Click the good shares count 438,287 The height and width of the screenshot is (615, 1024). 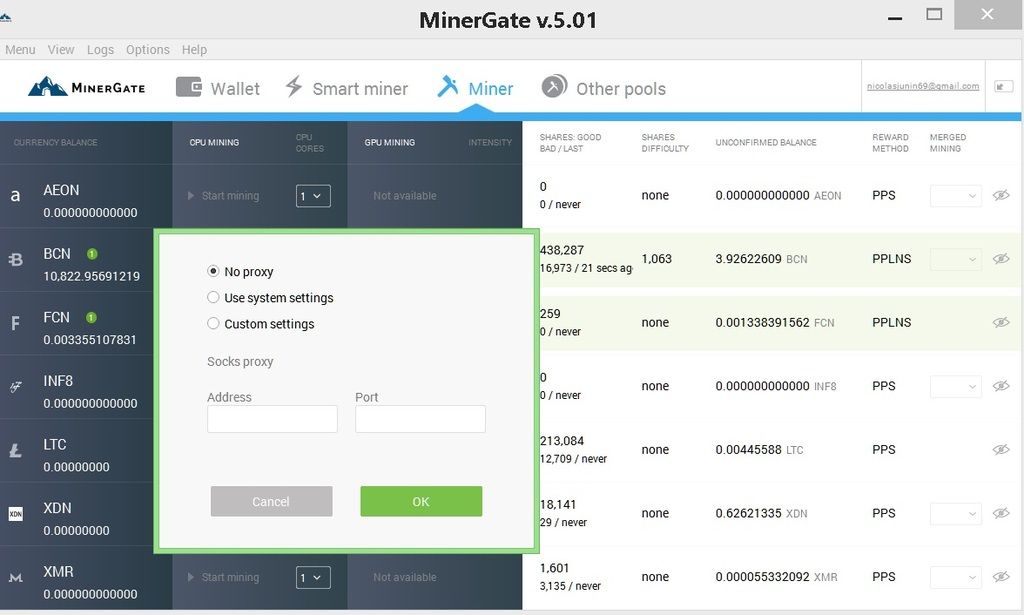coord(562,250)
